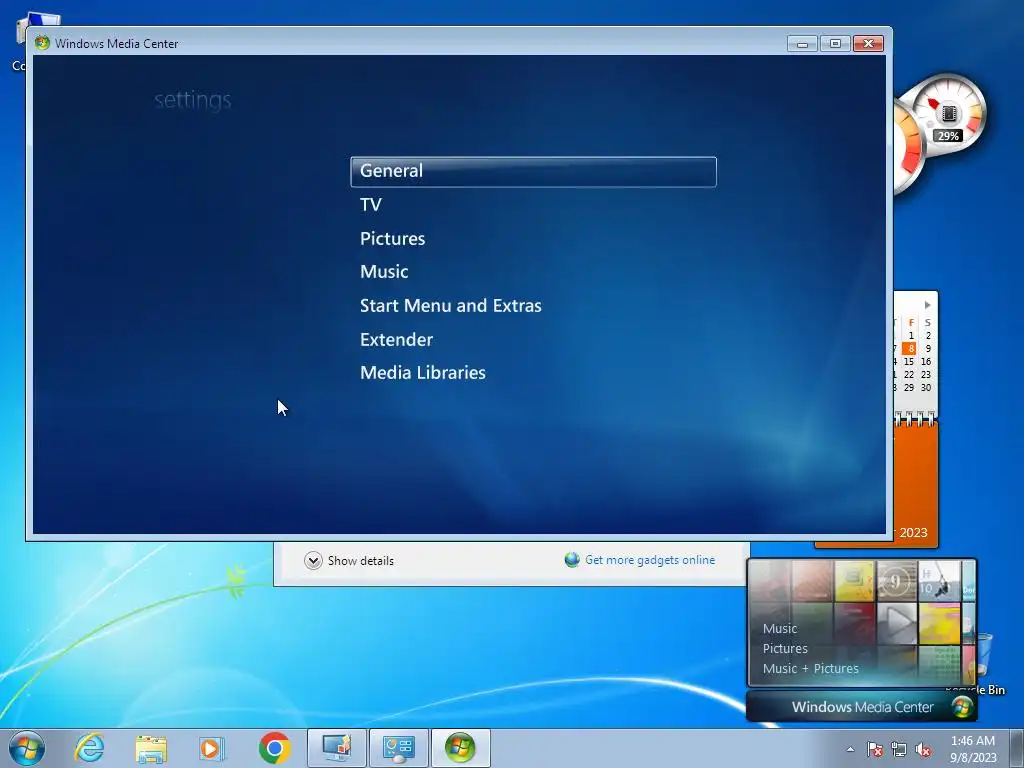Select Pictures in Media Center gadget
The width and height of the screenshot is (1024, 768).
tap(785, 648)
